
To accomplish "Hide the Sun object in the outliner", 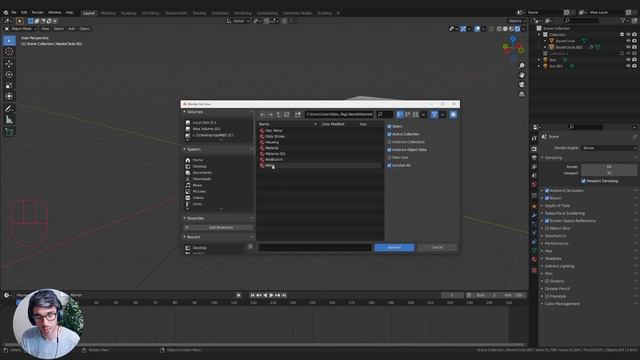I will click(x=629, y=60).
